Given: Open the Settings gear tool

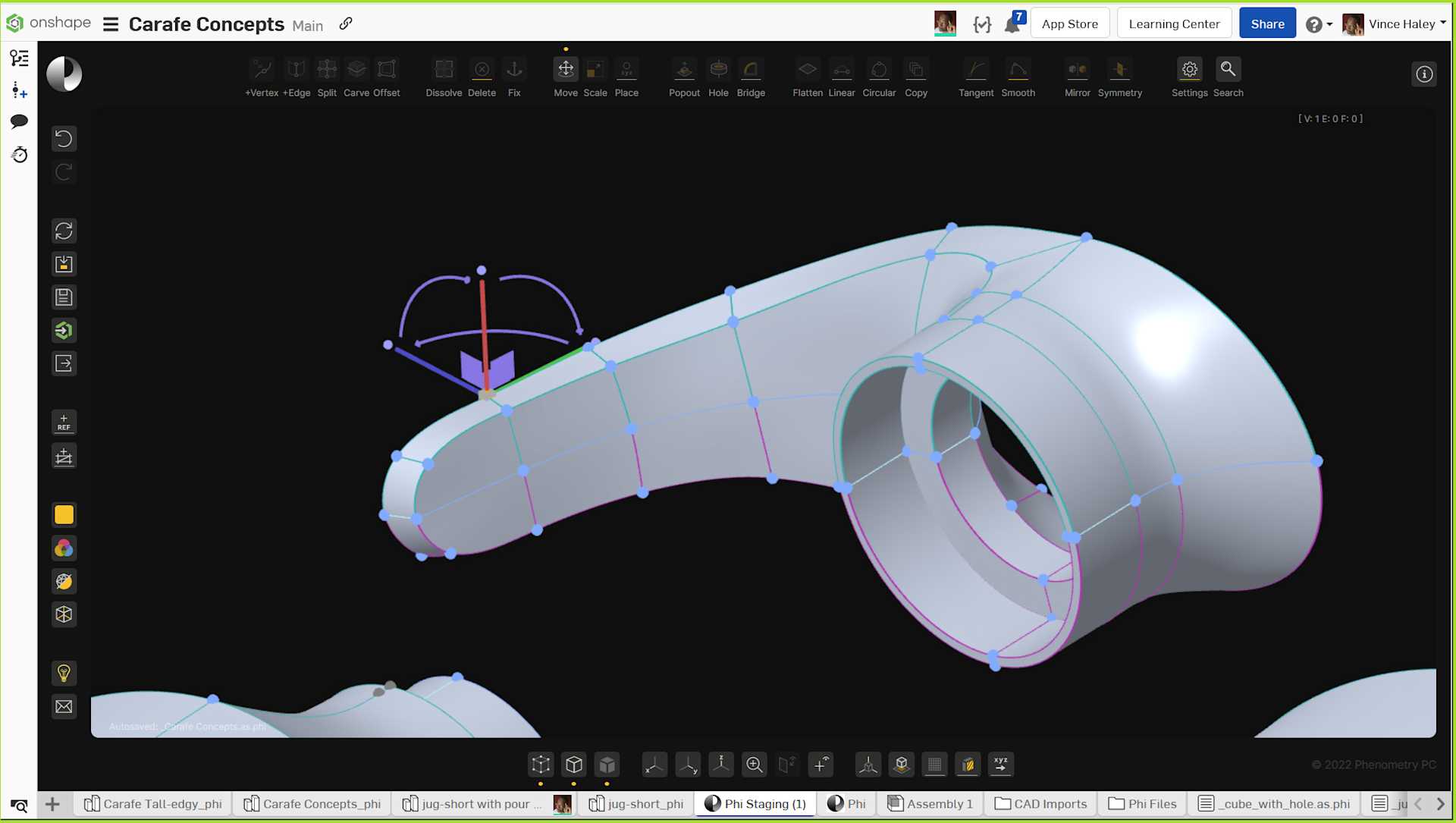Looking at the screenshot, I should [1189, 70].
